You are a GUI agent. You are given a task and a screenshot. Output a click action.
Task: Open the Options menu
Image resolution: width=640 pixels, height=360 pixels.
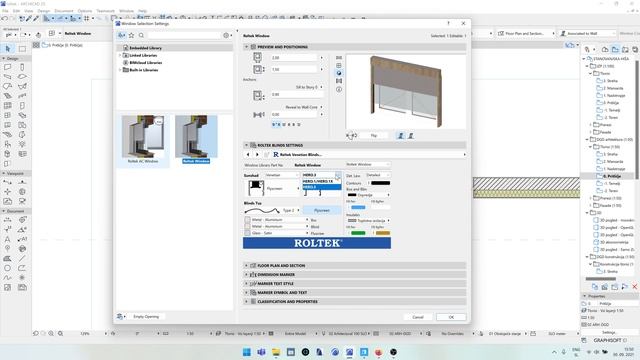(x=85, y=11)
